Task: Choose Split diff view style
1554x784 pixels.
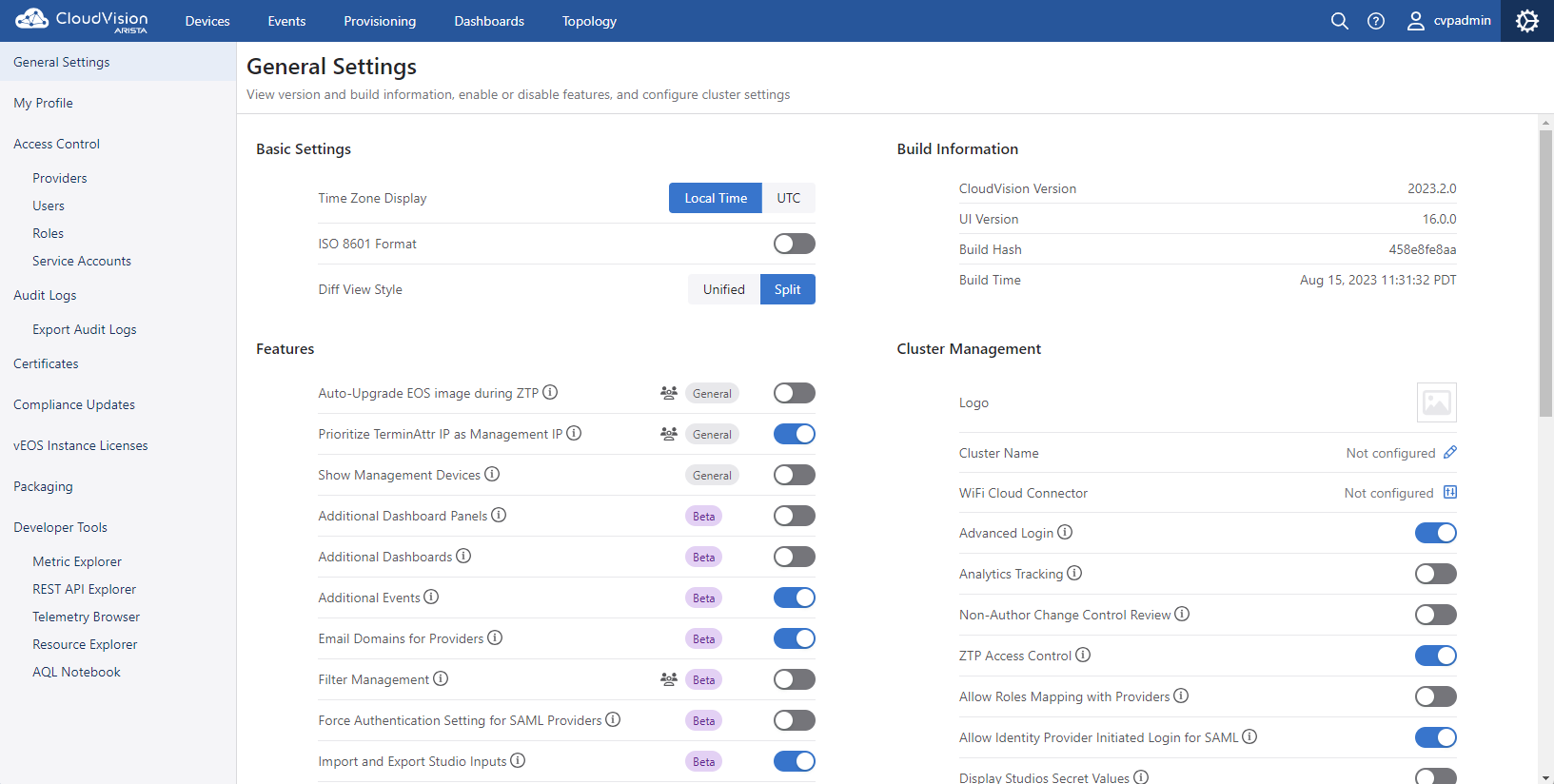Action: tap(788, 289)
